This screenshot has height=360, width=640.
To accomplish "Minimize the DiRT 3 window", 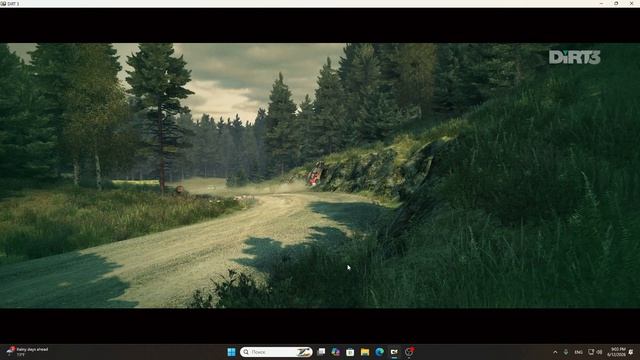I will tap(602, 3).
